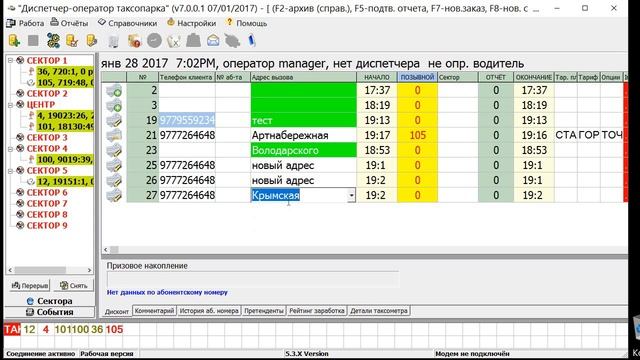Switch to the Рейтинг заработка tab
Image resolution: width=640 pixels, height=360 pixels.
pos(317,311)
